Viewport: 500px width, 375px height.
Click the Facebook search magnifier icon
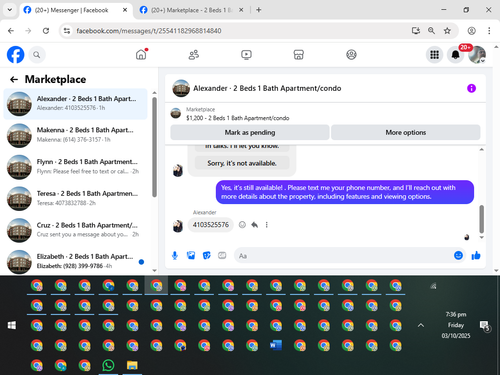pyautogui.click(x=37, y=55)
